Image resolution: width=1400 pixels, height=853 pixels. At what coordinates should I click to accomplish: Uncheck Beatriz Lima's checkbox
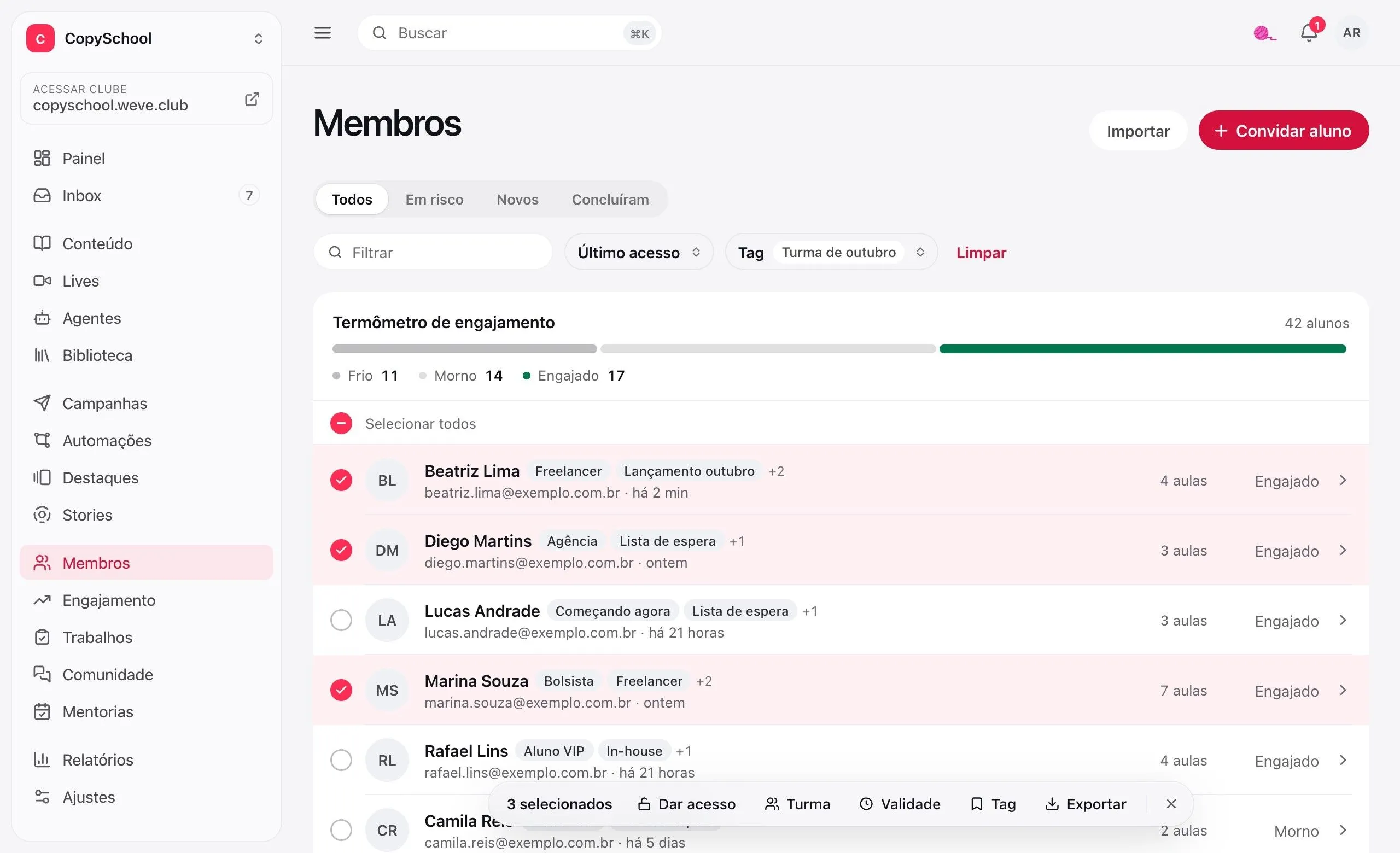[341, 481]
